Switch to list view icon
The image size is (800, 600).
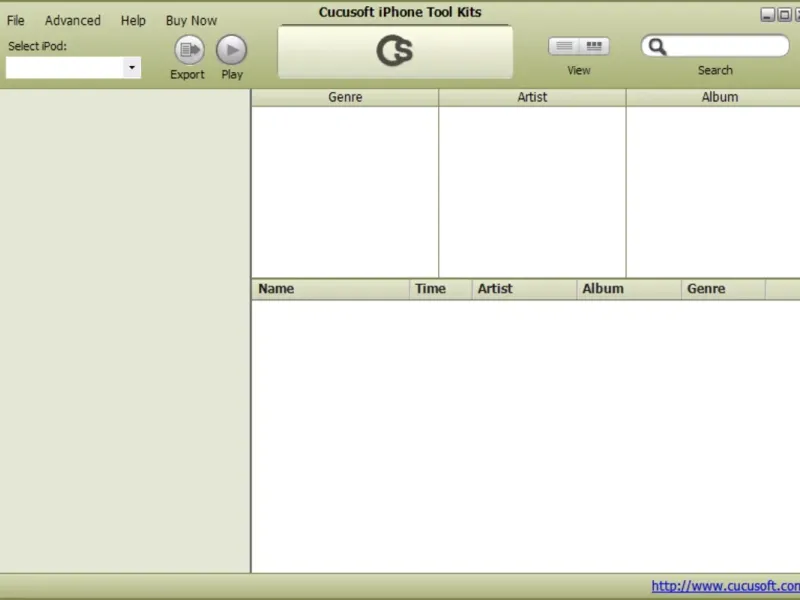point(564,46)
